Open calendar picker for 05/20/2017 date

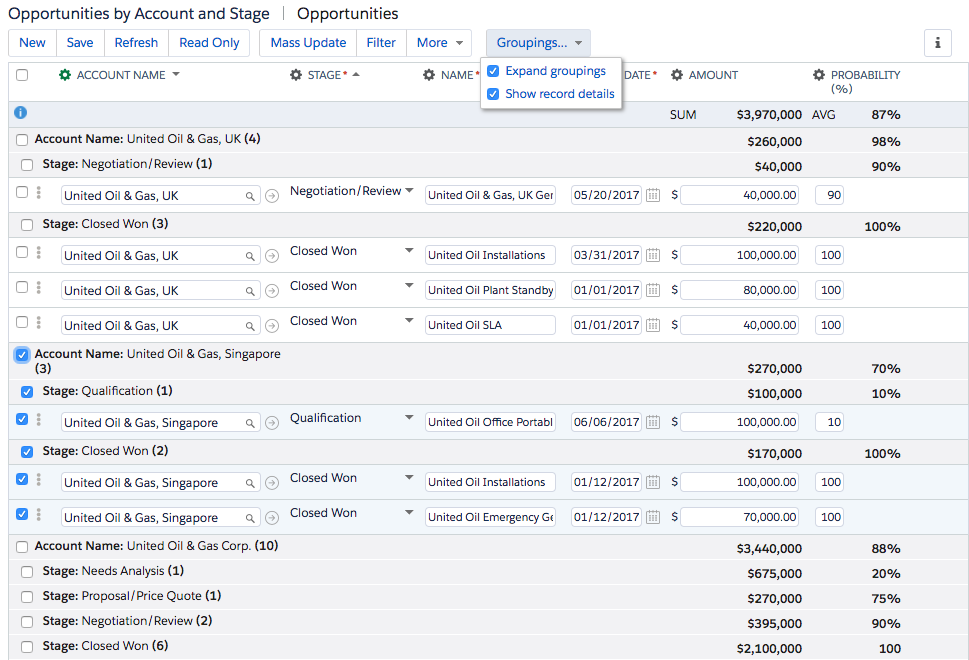pyautogui.click(x=653, y=195)
